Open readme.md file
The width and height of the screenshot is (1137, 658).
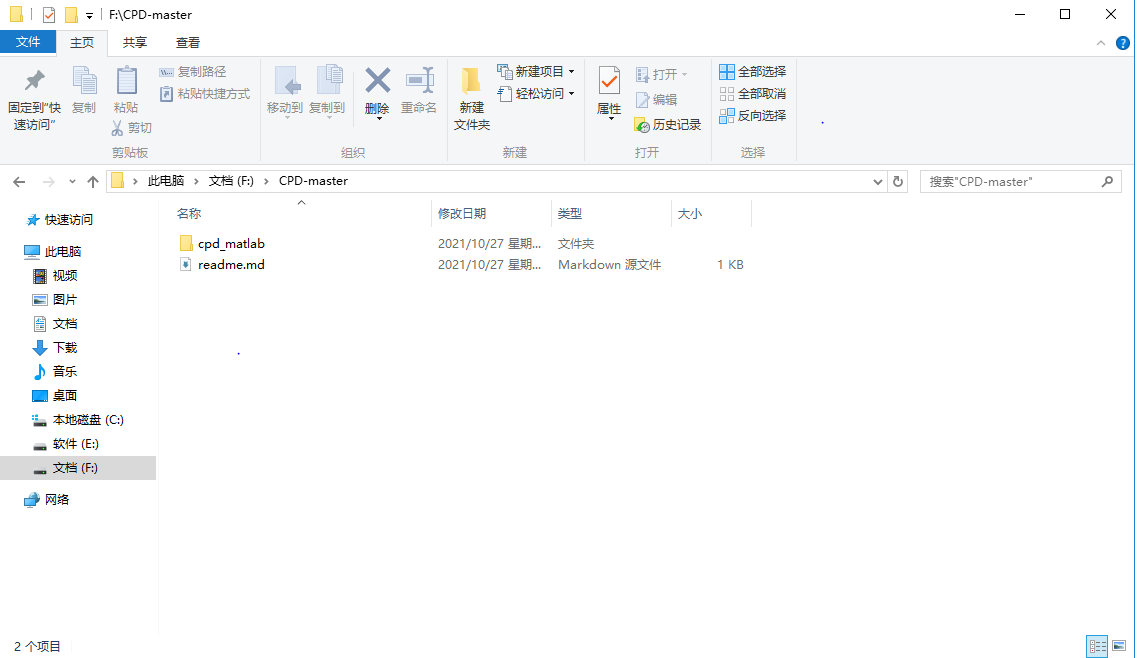229,264
